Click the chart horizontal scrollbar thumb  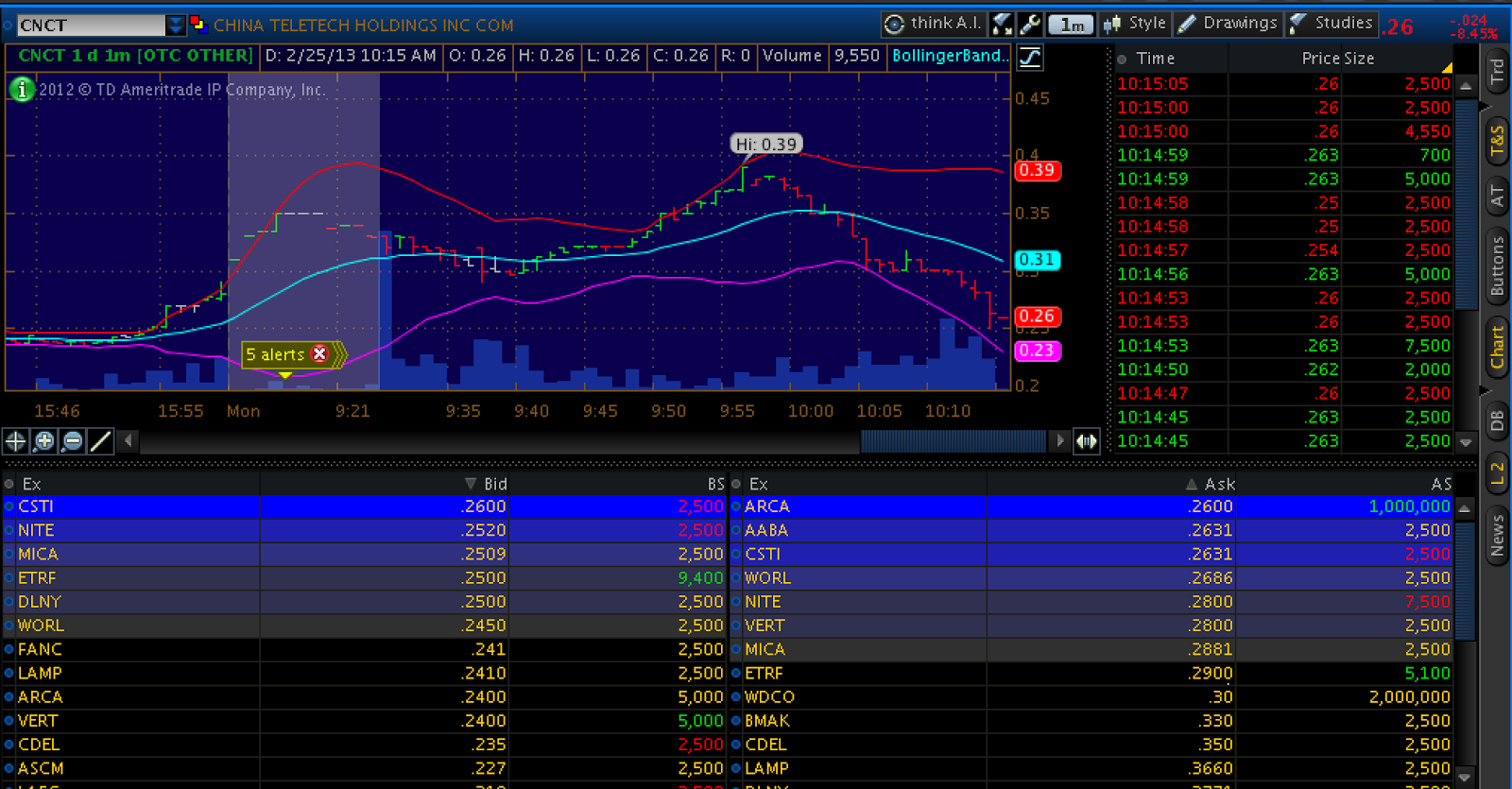953,440
